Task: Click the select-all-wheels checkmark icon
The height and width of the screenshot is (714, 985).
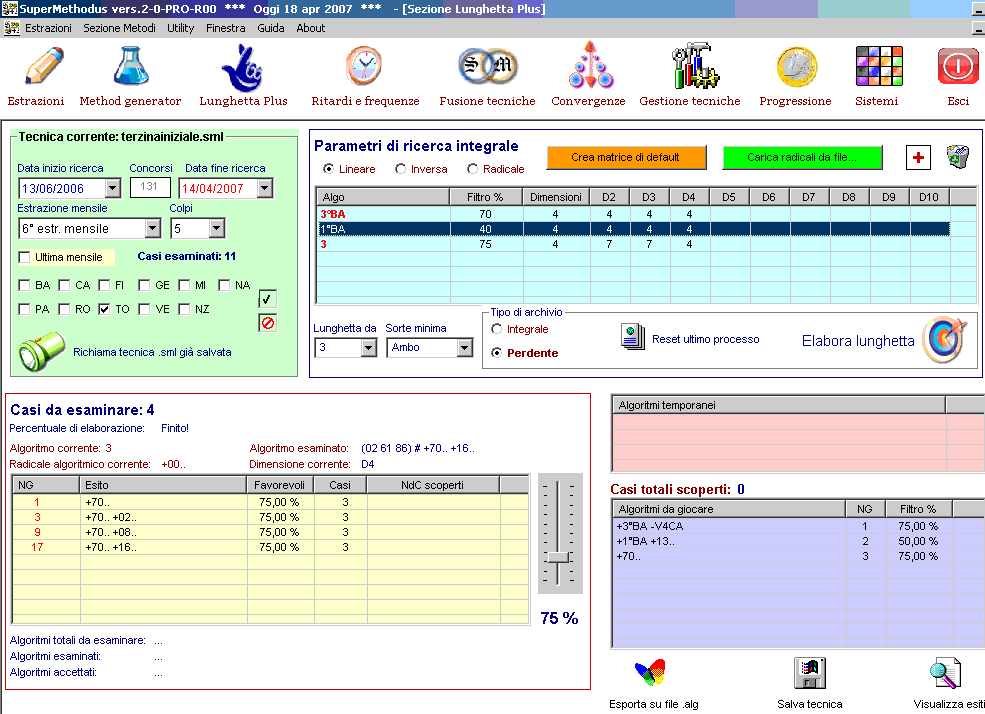Action: click(x=268, y=300)
